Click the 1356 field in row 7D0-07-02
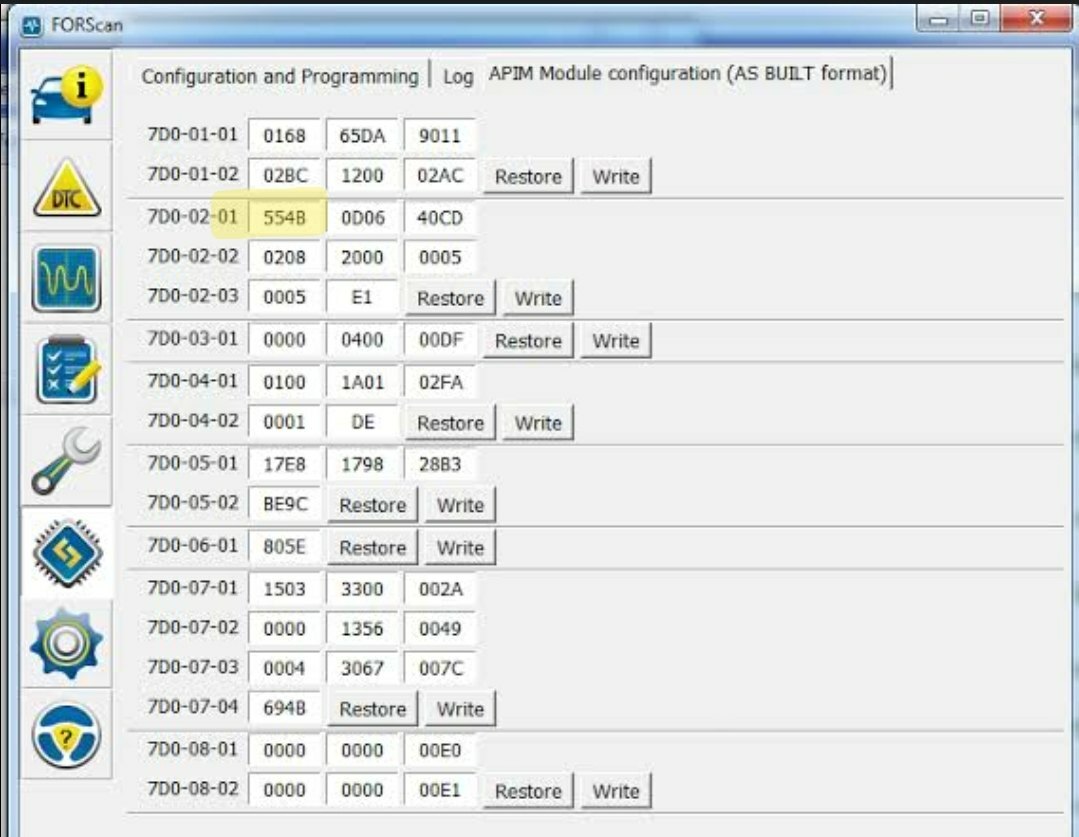The width and height of the screenshot is (1079, 837). click(362, 628)
